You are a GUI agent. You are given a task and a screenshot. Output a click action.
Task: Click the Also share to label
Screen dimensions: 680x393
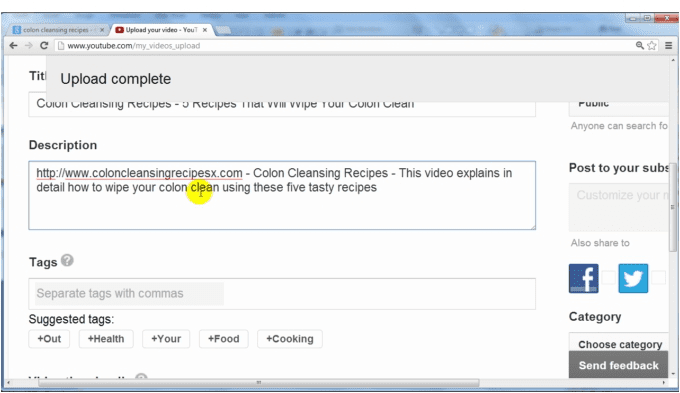click(x=600, y=243)
